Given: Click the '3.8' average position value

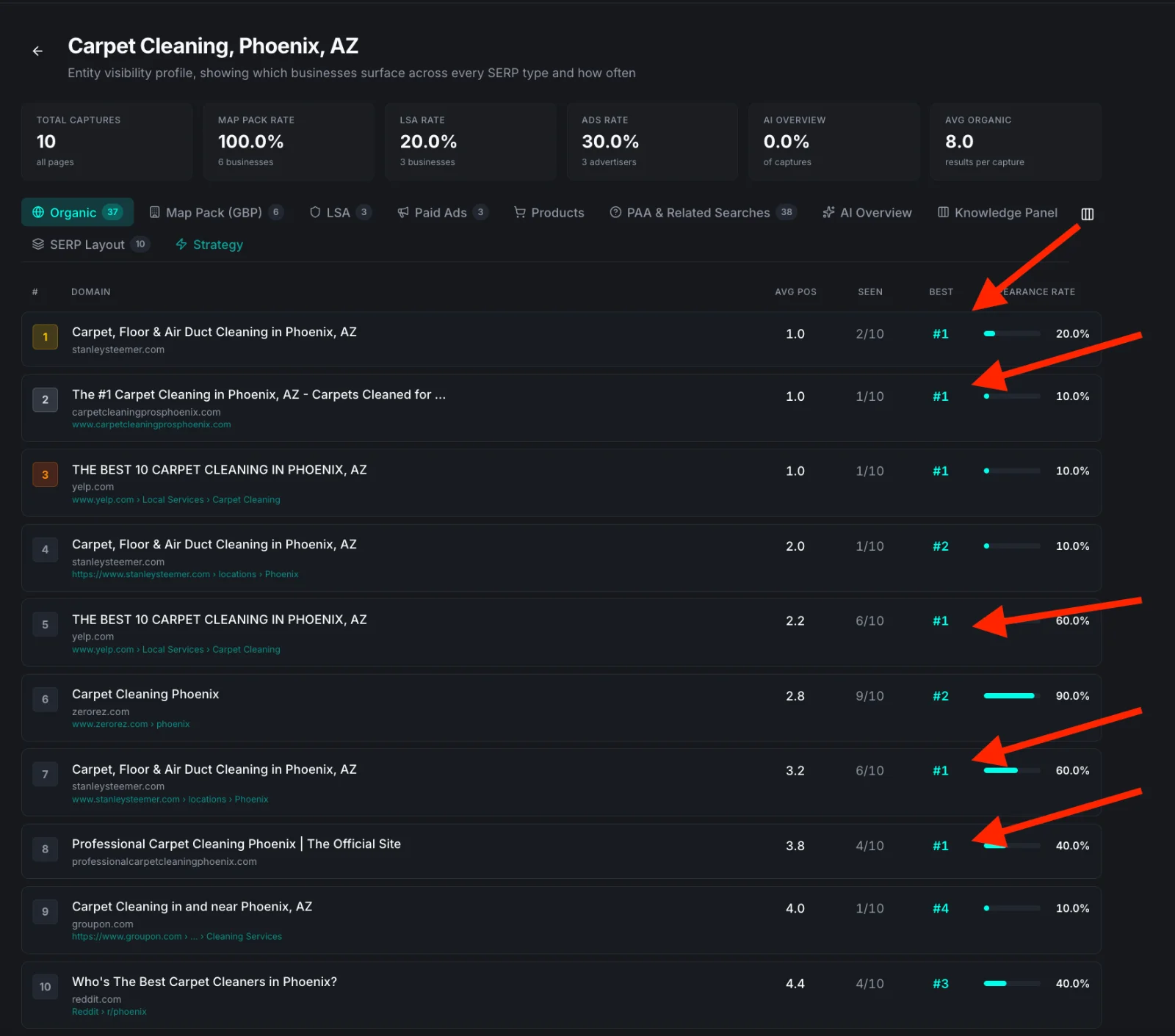Looking at the screenshot, I should [795, 845].
